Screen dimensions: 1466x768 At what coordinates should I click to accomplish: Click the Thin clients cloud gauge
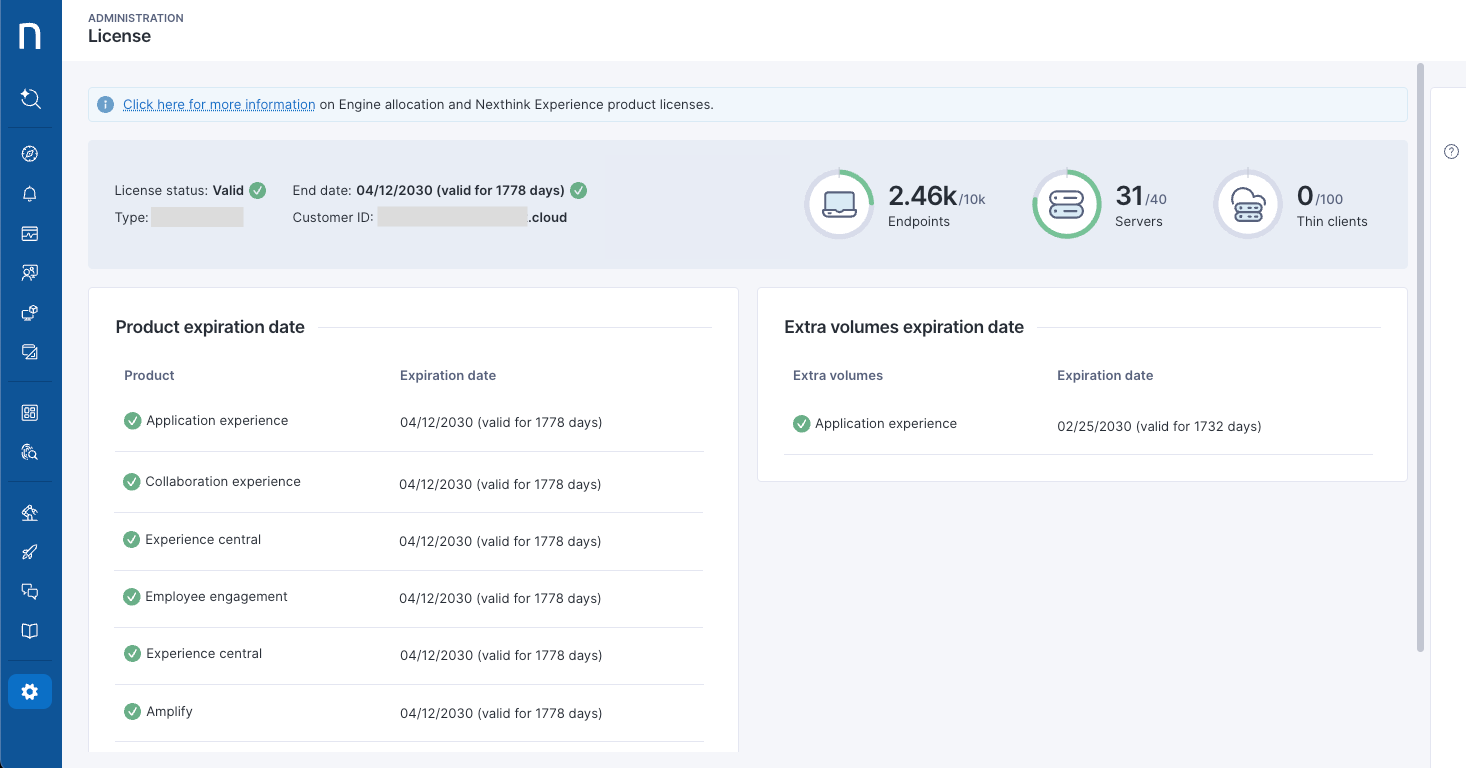(x=1247, y=204)
